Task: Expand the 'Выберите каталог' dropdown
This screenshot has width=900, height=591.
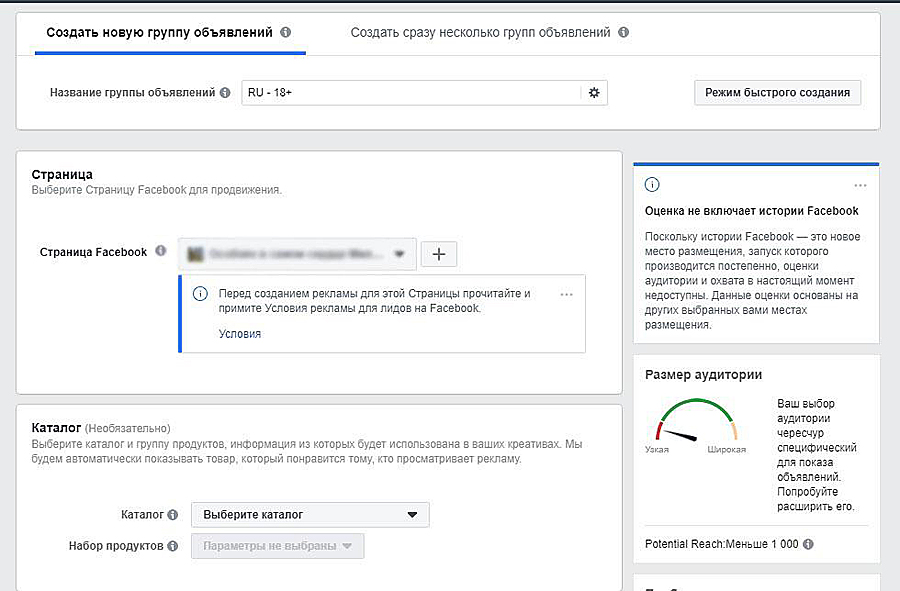Action: click(x=310, y=515)
